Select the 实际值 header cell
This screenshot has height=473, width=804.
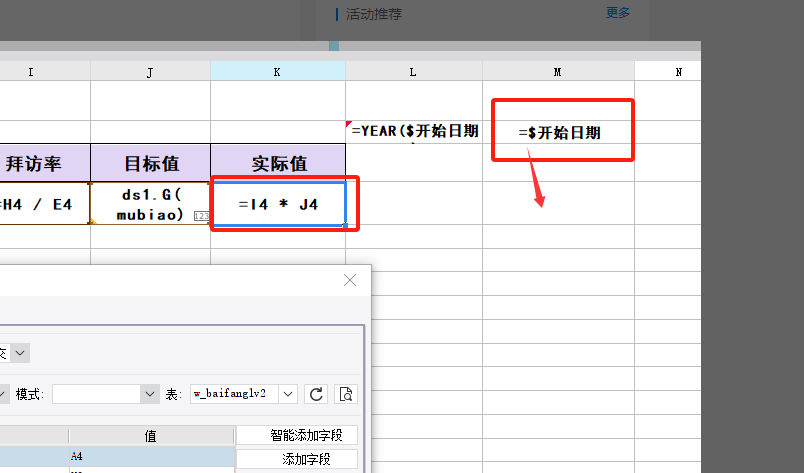click(278, 163)
